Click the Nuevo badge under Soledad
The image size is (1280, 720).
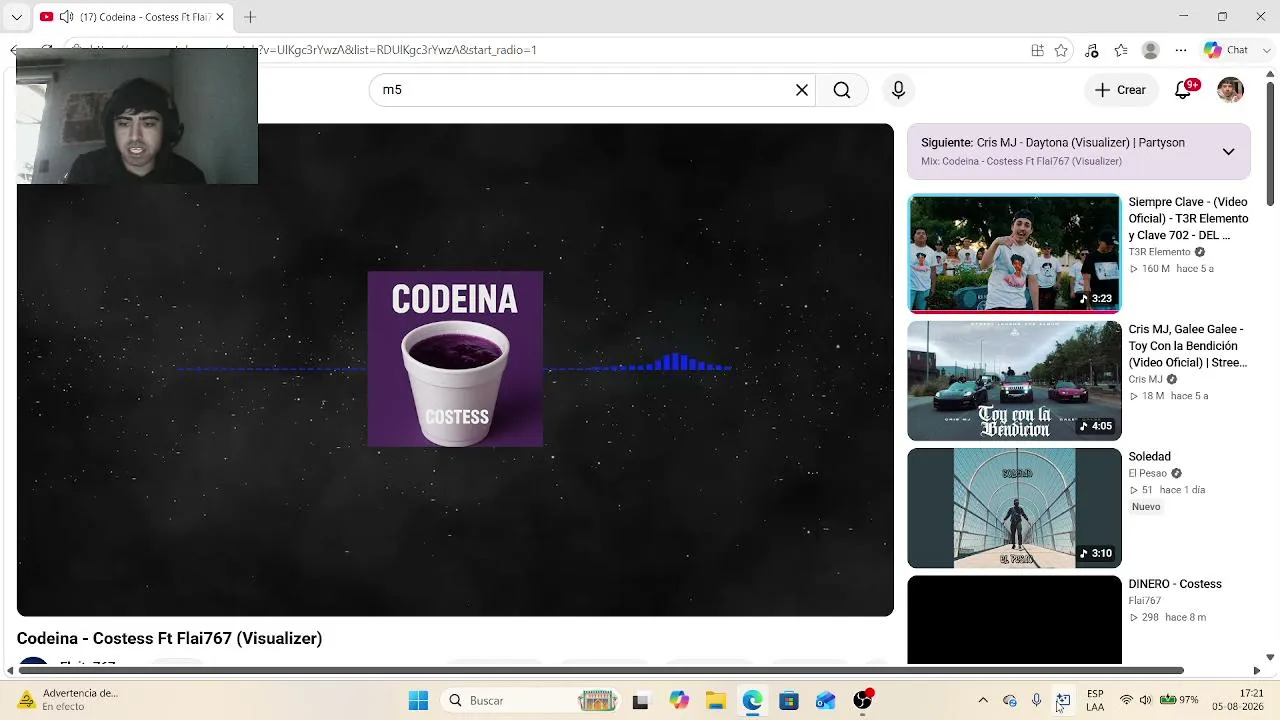pos(1146,507)
